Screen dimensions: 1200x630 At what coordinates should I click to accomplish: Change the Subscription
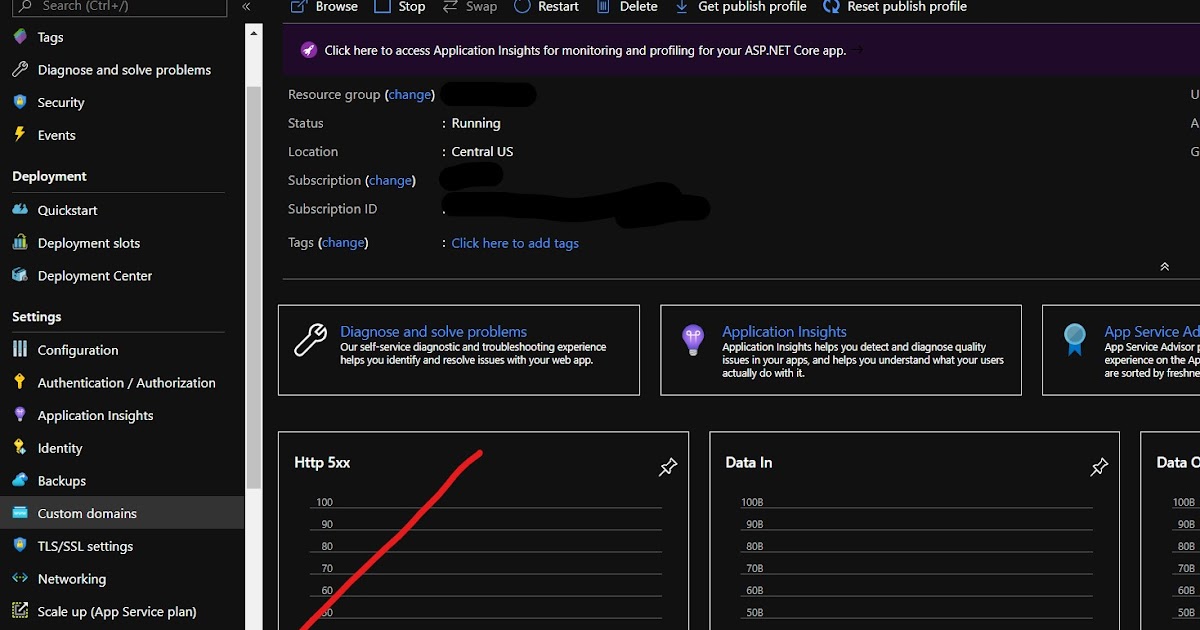point(391,180)
